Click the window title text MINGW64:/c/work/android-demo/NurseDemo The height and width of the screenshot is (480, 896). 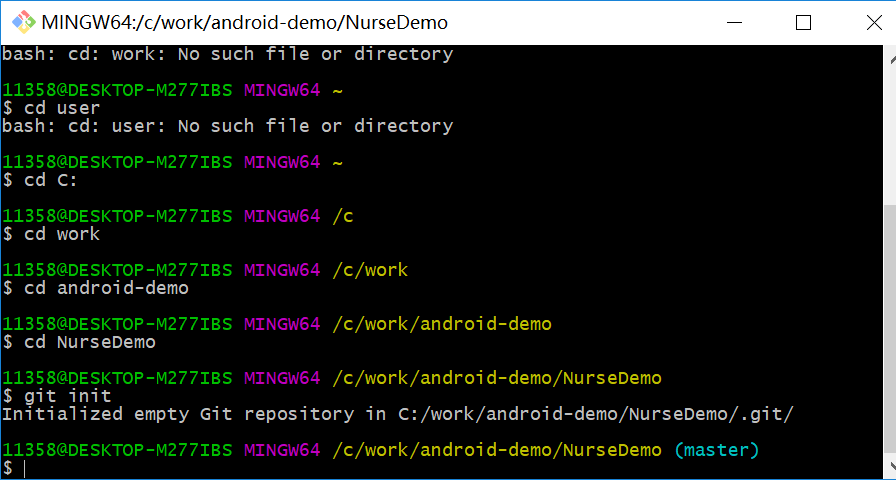click(245, 23)
